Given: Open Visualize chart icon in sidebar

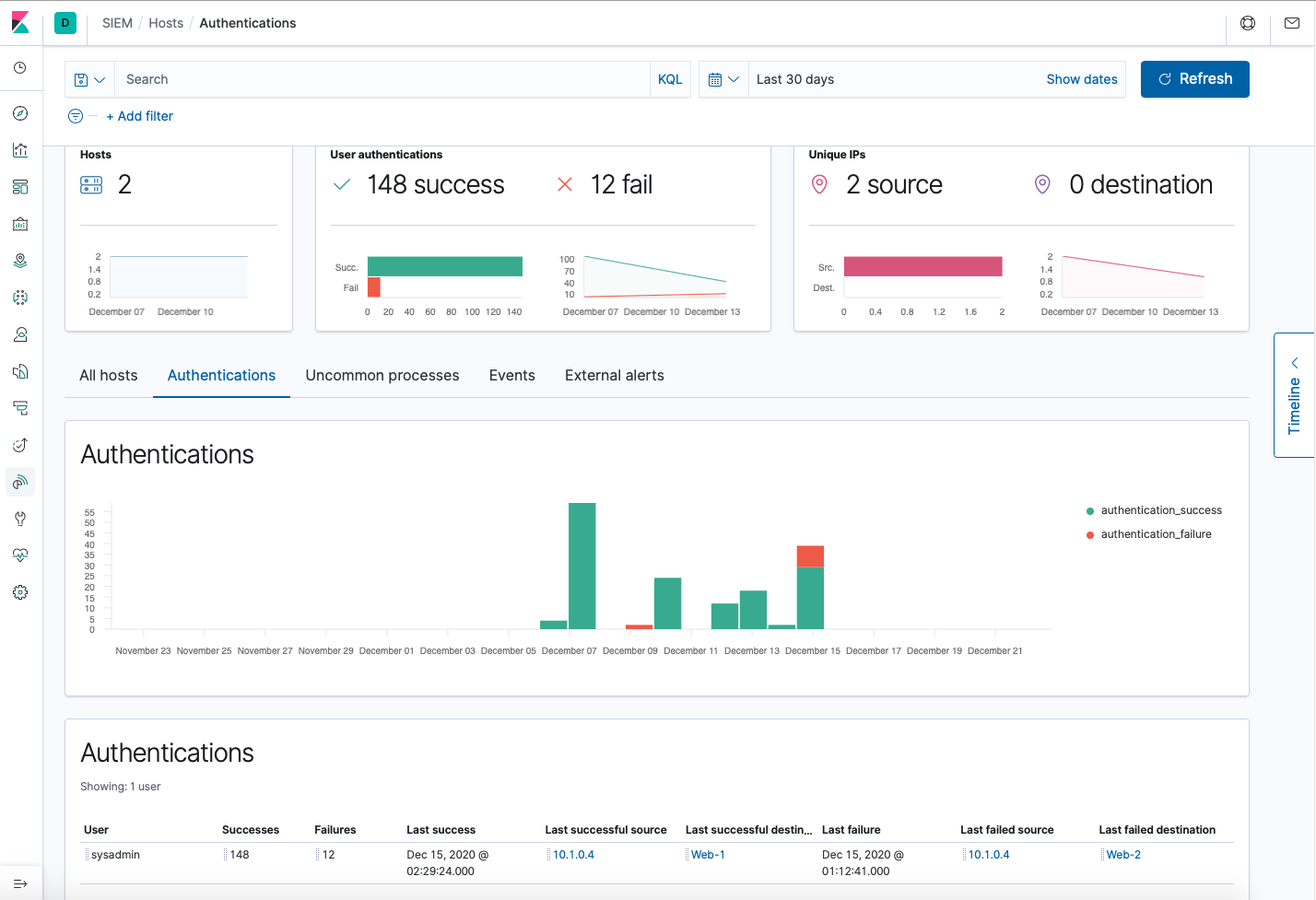Looking at the screenshot, I should coord(20,150).
